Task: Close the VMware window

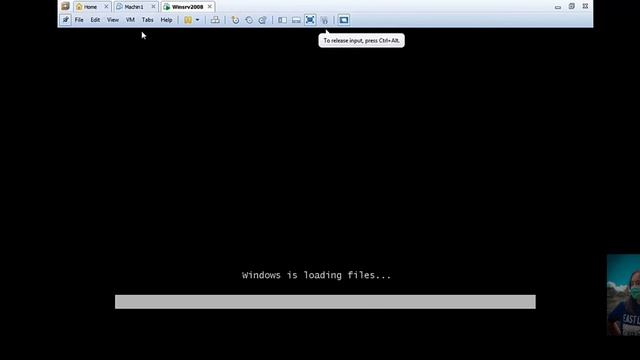Action: (x=585, y=6)
